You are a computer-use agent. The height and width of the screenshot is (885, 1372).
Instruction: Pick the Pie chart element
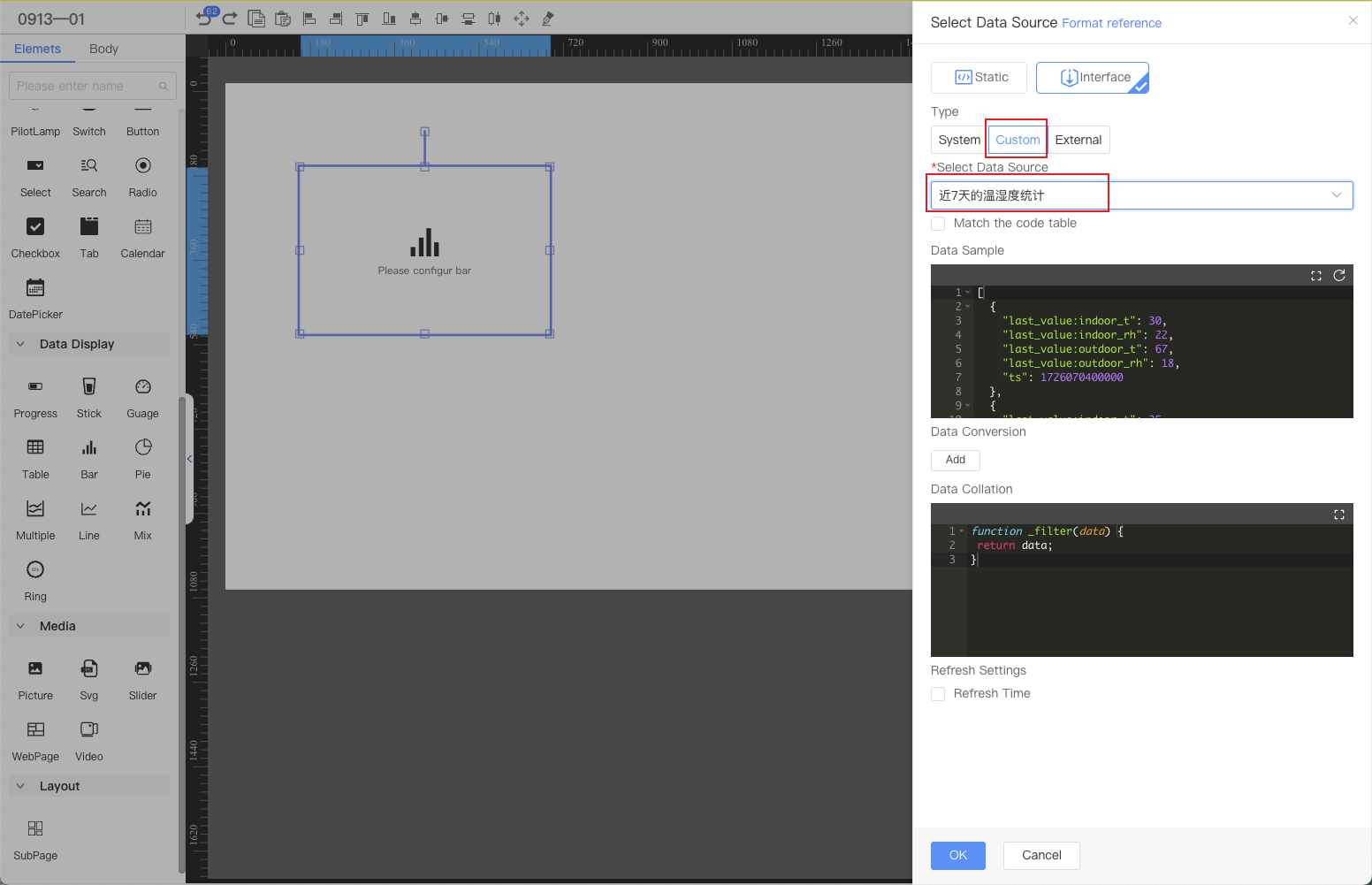(x=143, y=448)
